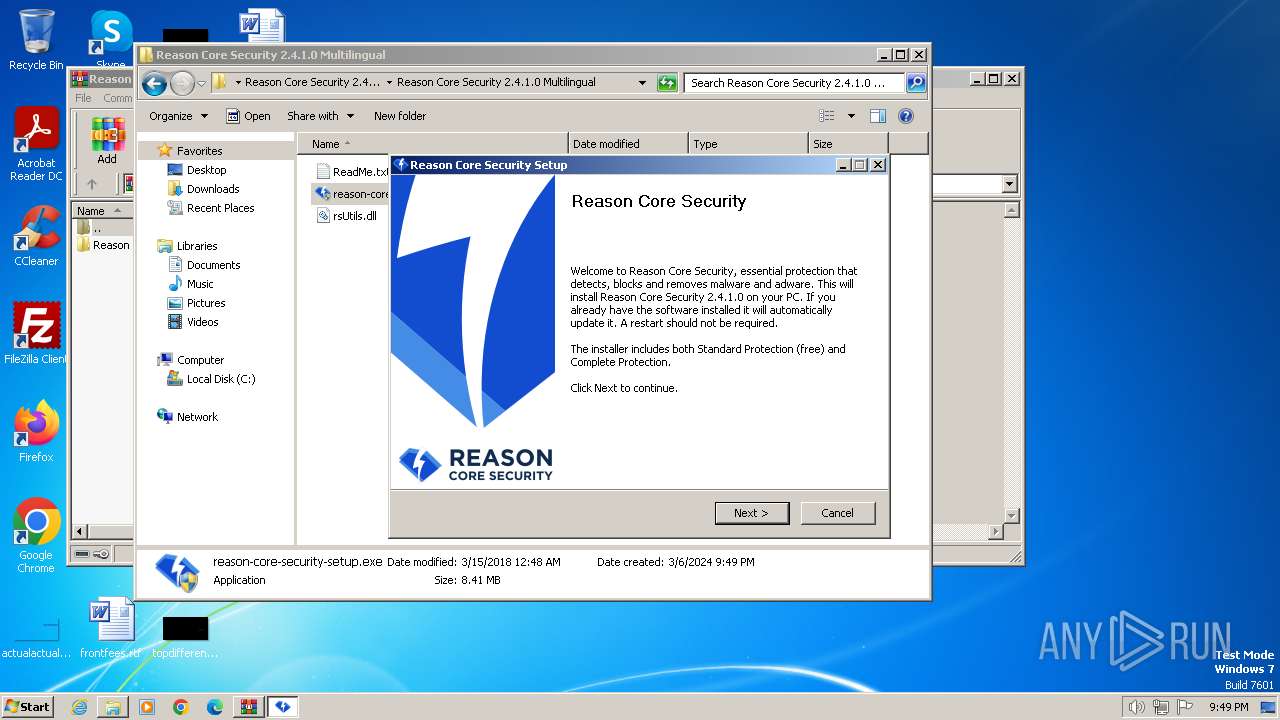Open frontfees.rtf desktop document
This screenshot has width=1280, height=720.
point(111,628)
